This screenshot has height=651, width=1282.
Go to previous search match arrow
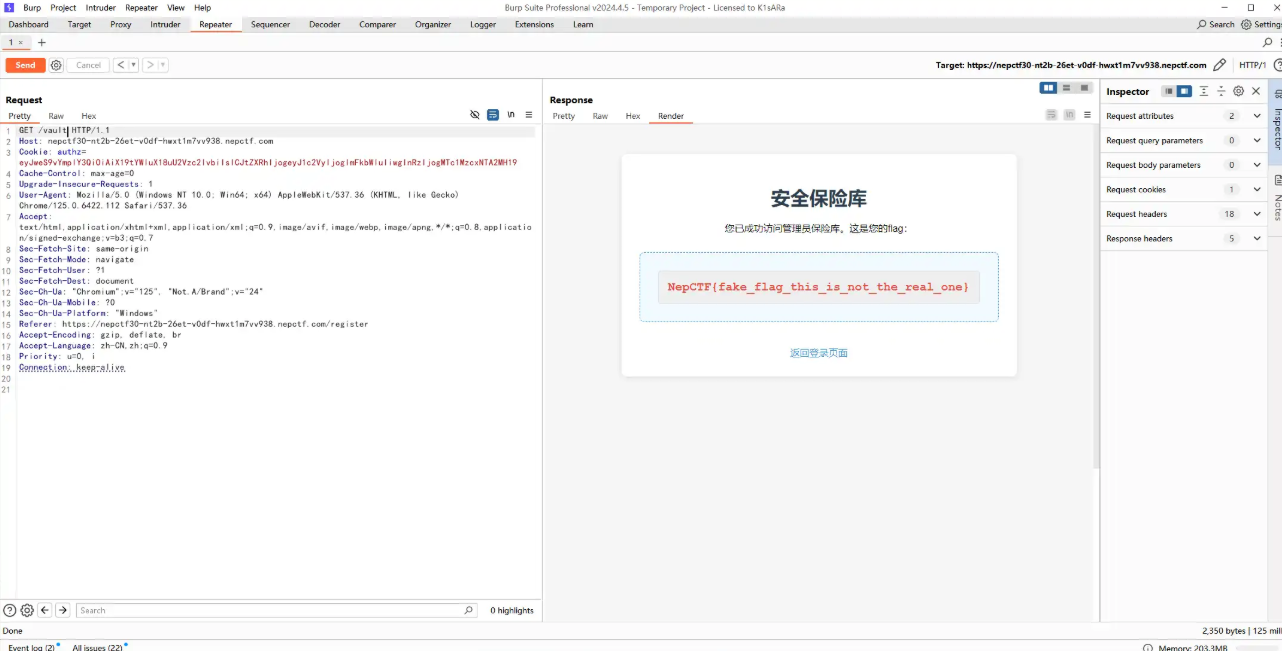(x=45, y=610)
